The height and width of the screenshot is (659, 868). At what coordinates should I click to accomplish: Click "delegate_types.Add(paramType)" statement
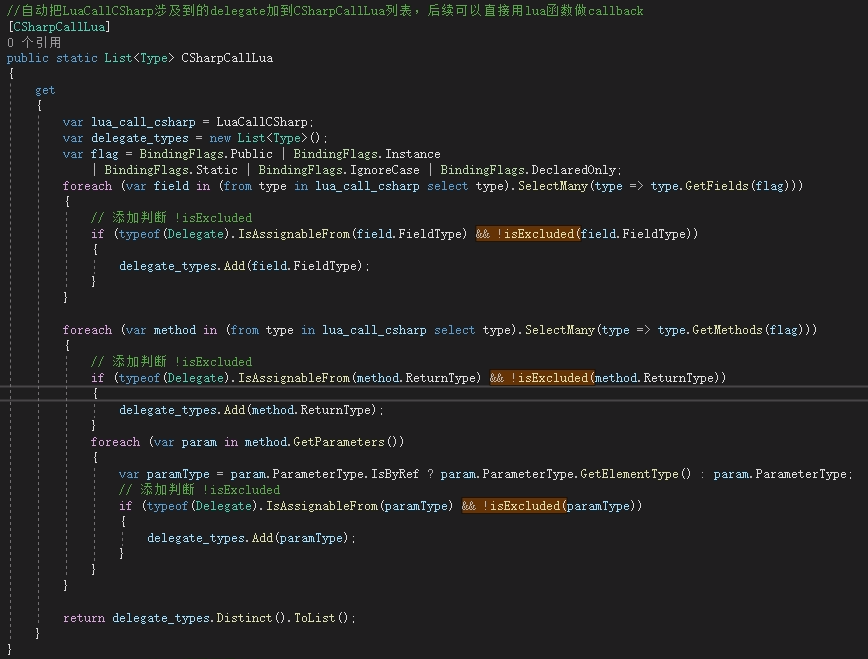[251, 538]
